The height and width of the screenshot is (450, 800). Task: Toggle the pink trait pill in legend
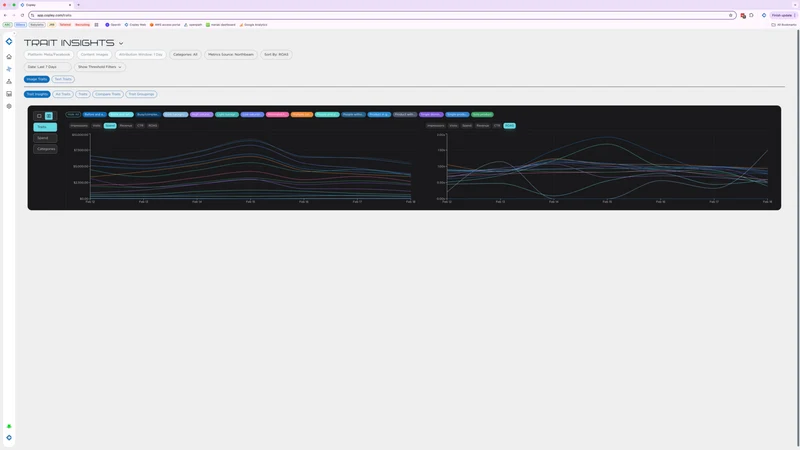277,115
